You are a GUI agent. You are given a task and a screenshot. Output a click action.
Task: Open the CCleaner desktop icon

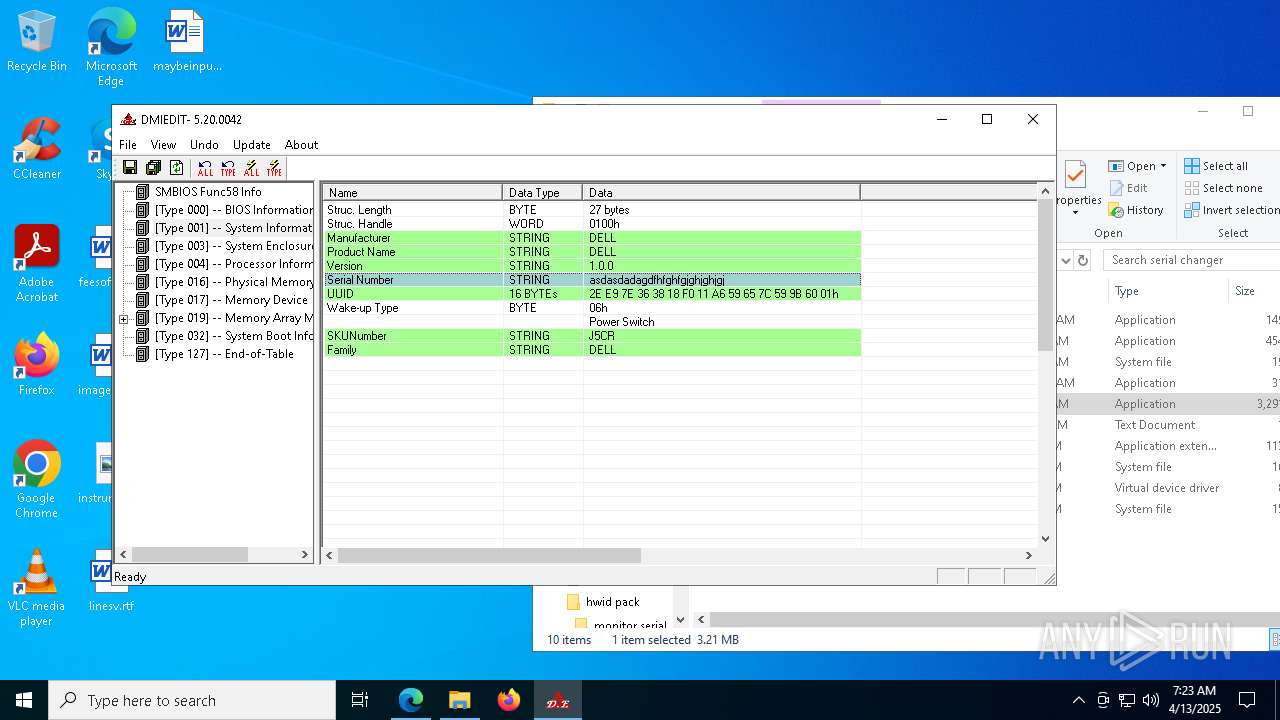coord(37,149)
